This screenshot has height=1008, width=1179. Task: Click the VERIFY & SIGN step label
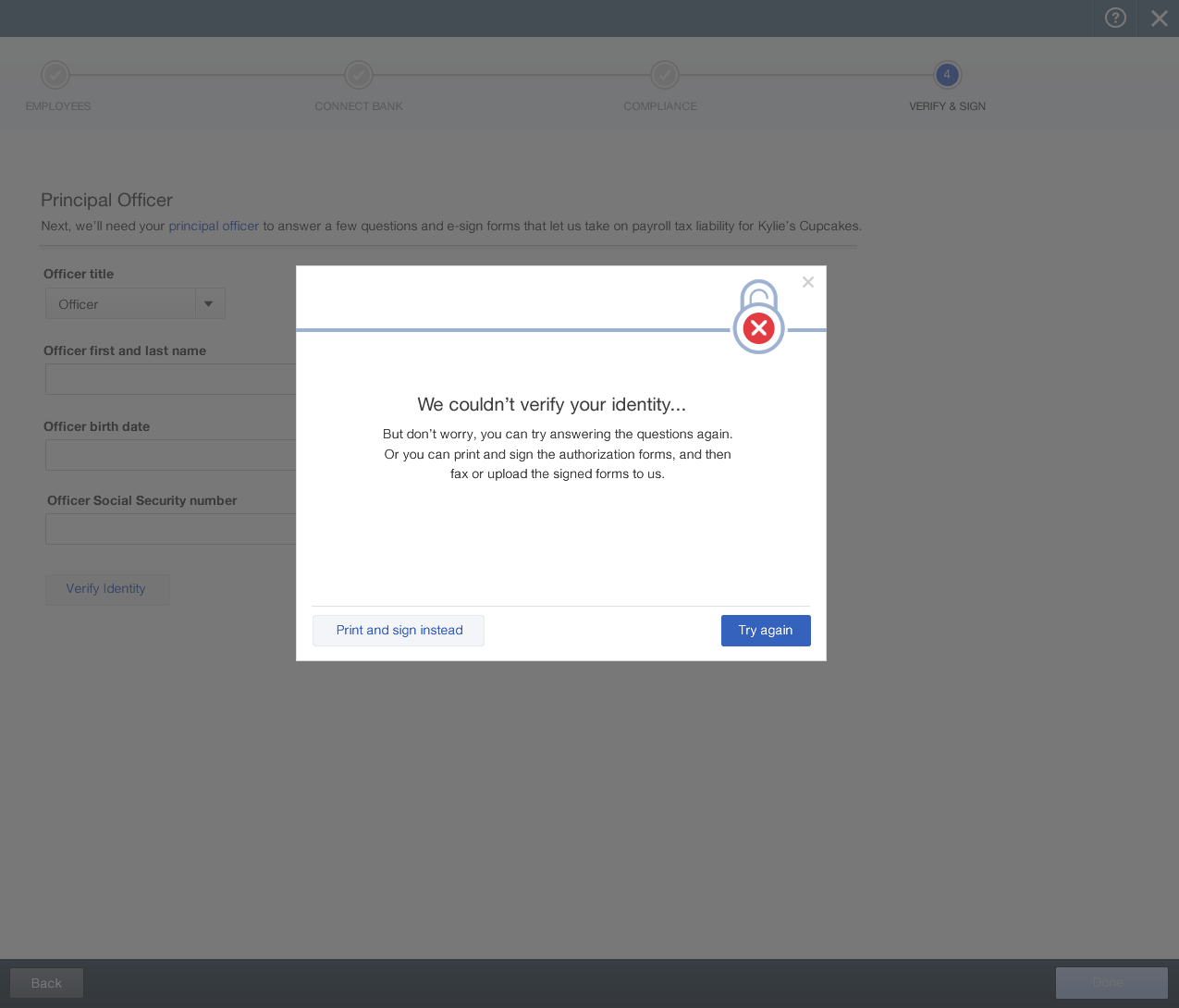pyautogui.click(x=947, y=106)
